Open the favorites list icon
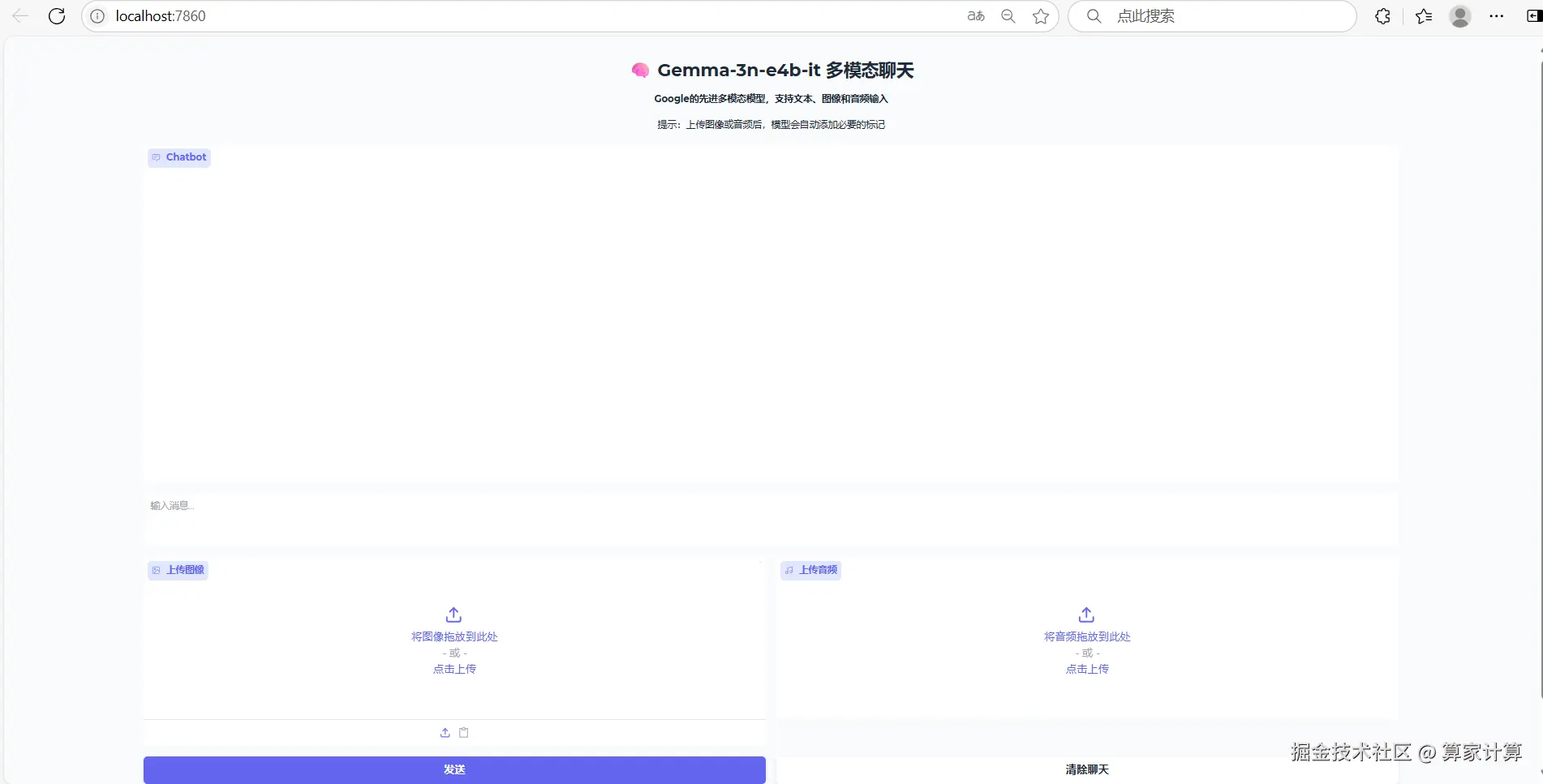The height and width of the screenshot is (784, 1543). click(x=1424, y=16)
